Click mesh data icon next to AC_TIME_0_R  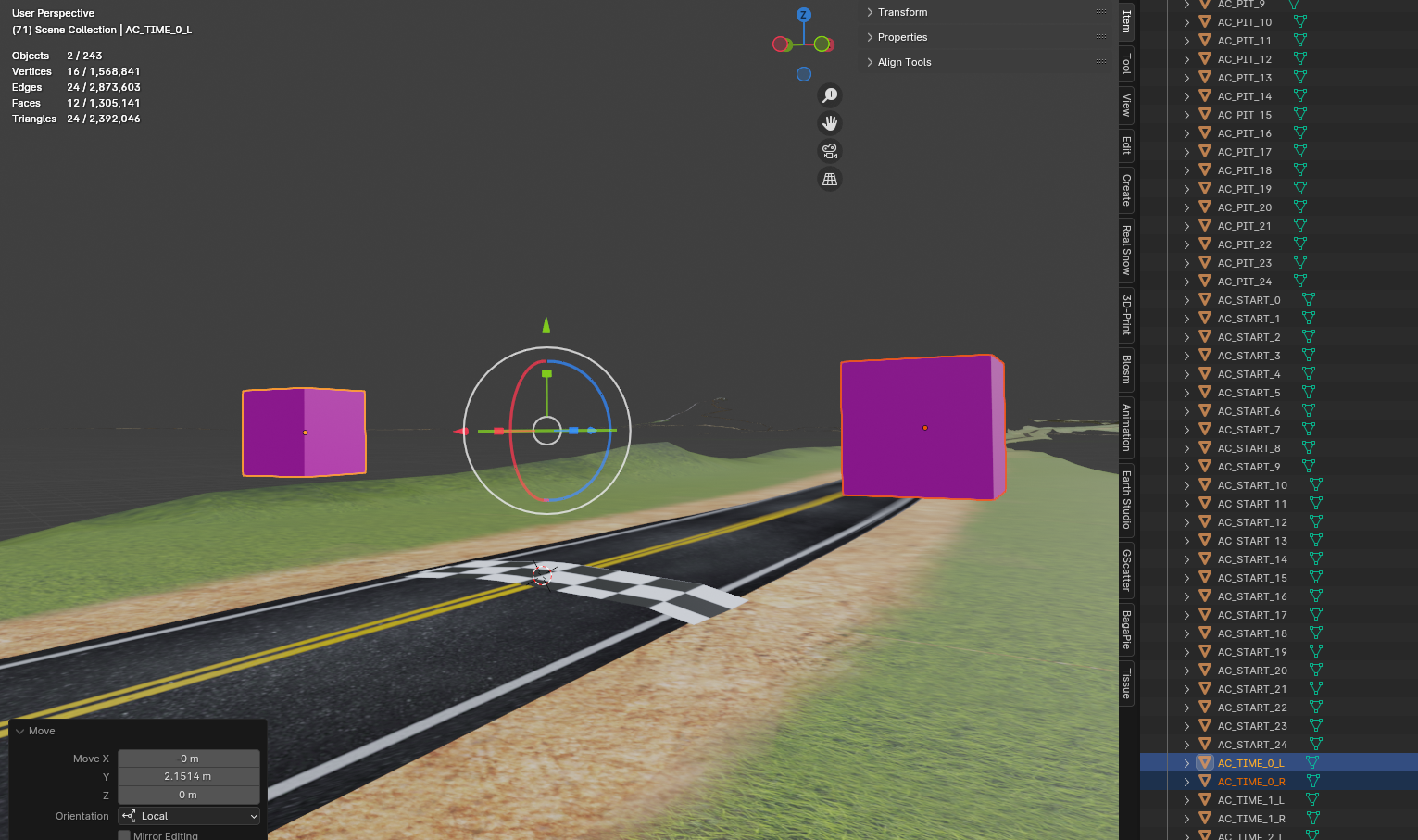1312,781
